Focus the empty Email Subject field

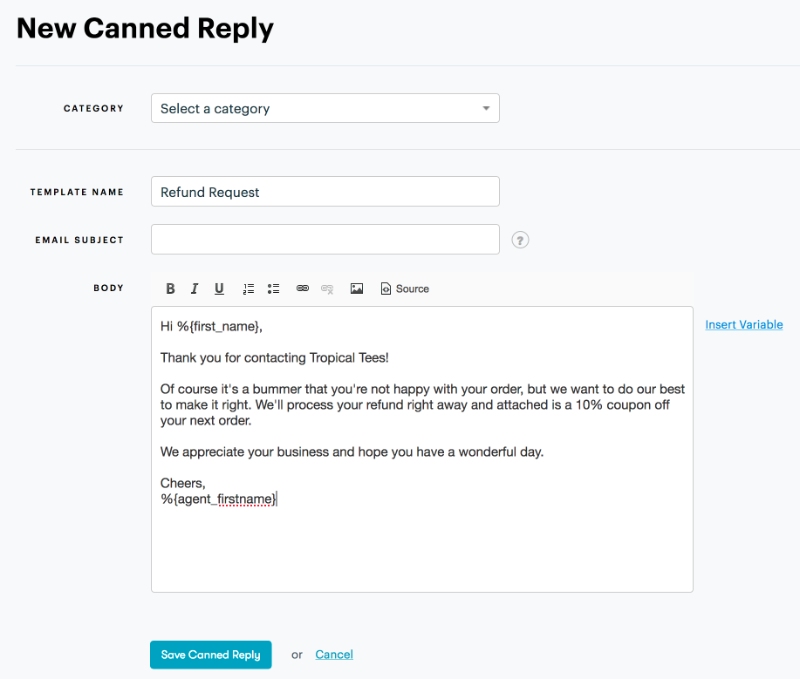pos(325,240)
